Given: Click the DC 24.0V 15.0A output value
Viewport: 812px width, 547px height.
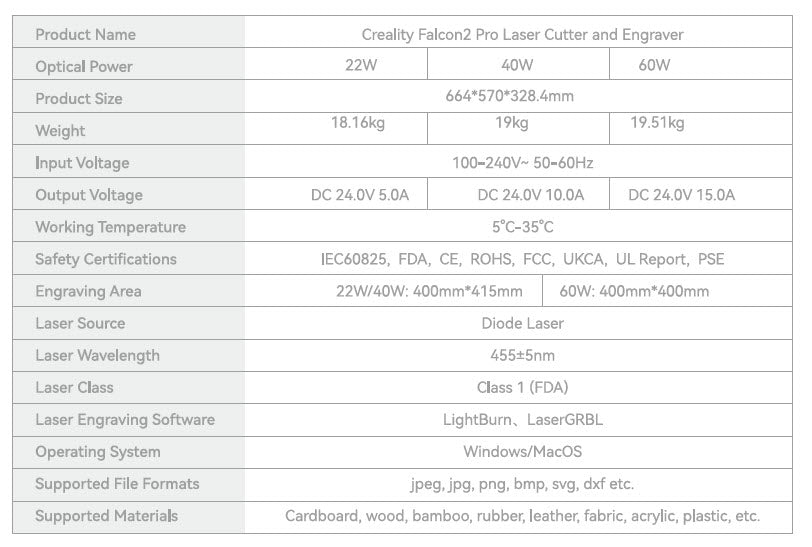Looking at the screenshot, I should [681, 195].
